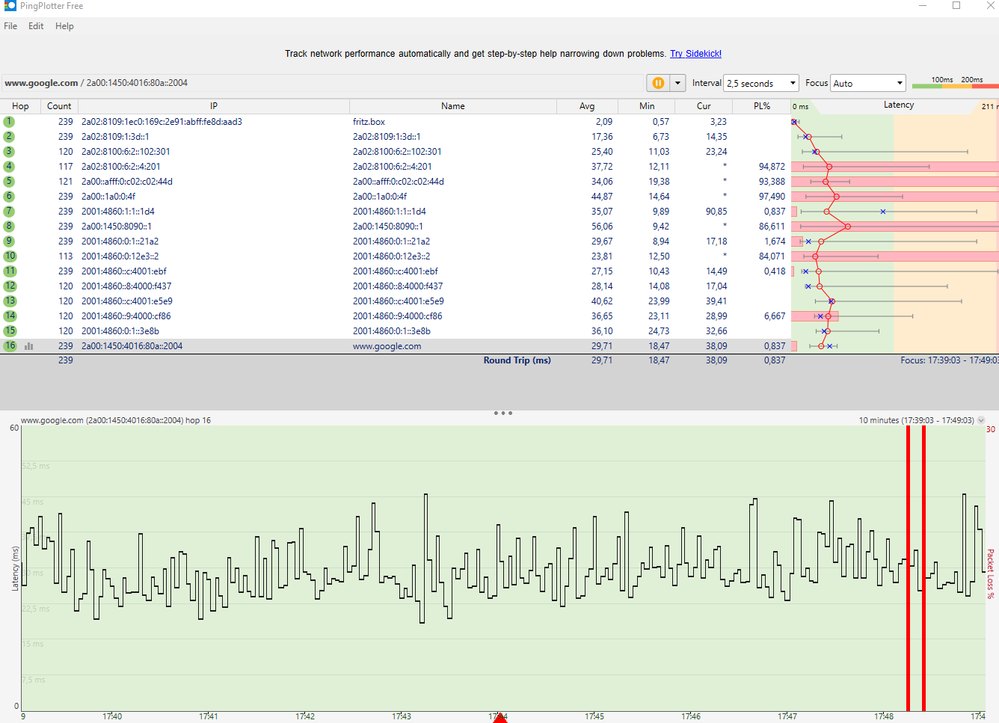Viewport: 999px width, 723px height.
Task: Click the PingPlotter app logo icon
Action: tap(10, 5)
